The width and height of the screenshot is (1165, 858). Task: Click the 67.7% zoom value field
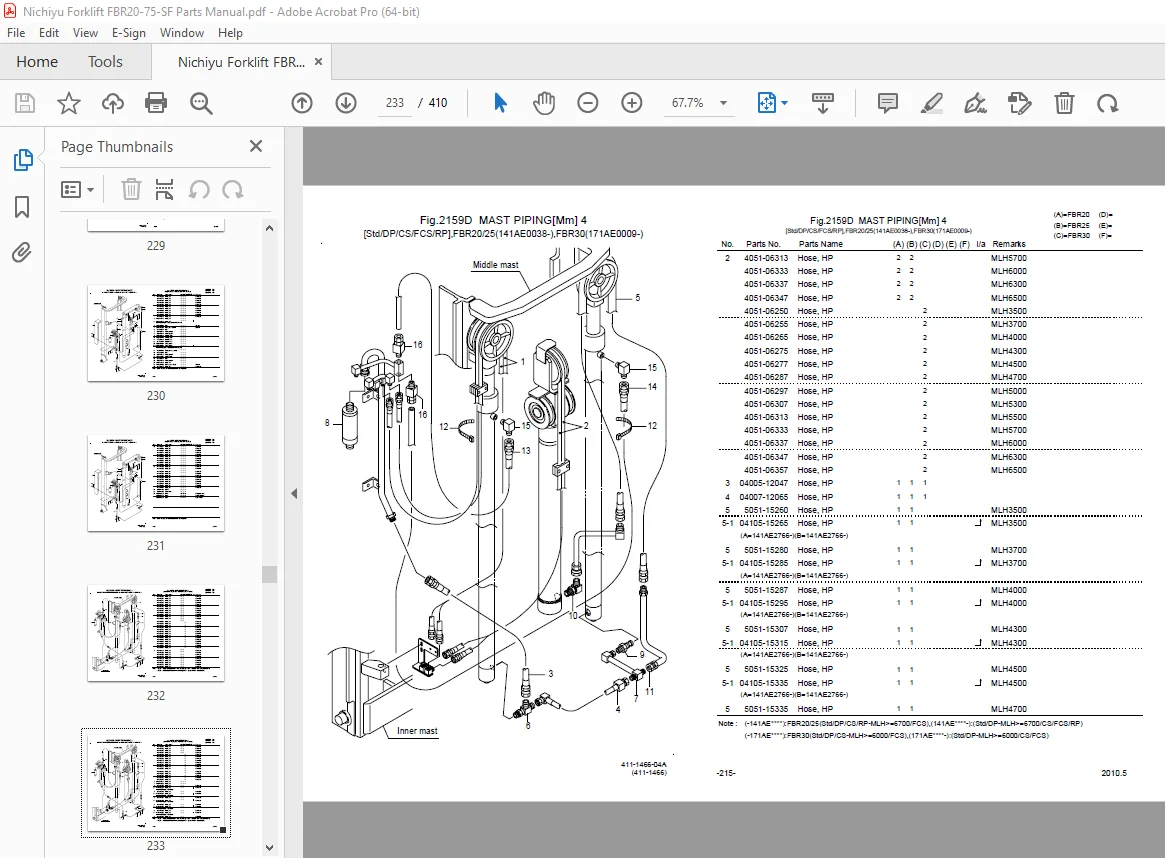coord(687,103)
